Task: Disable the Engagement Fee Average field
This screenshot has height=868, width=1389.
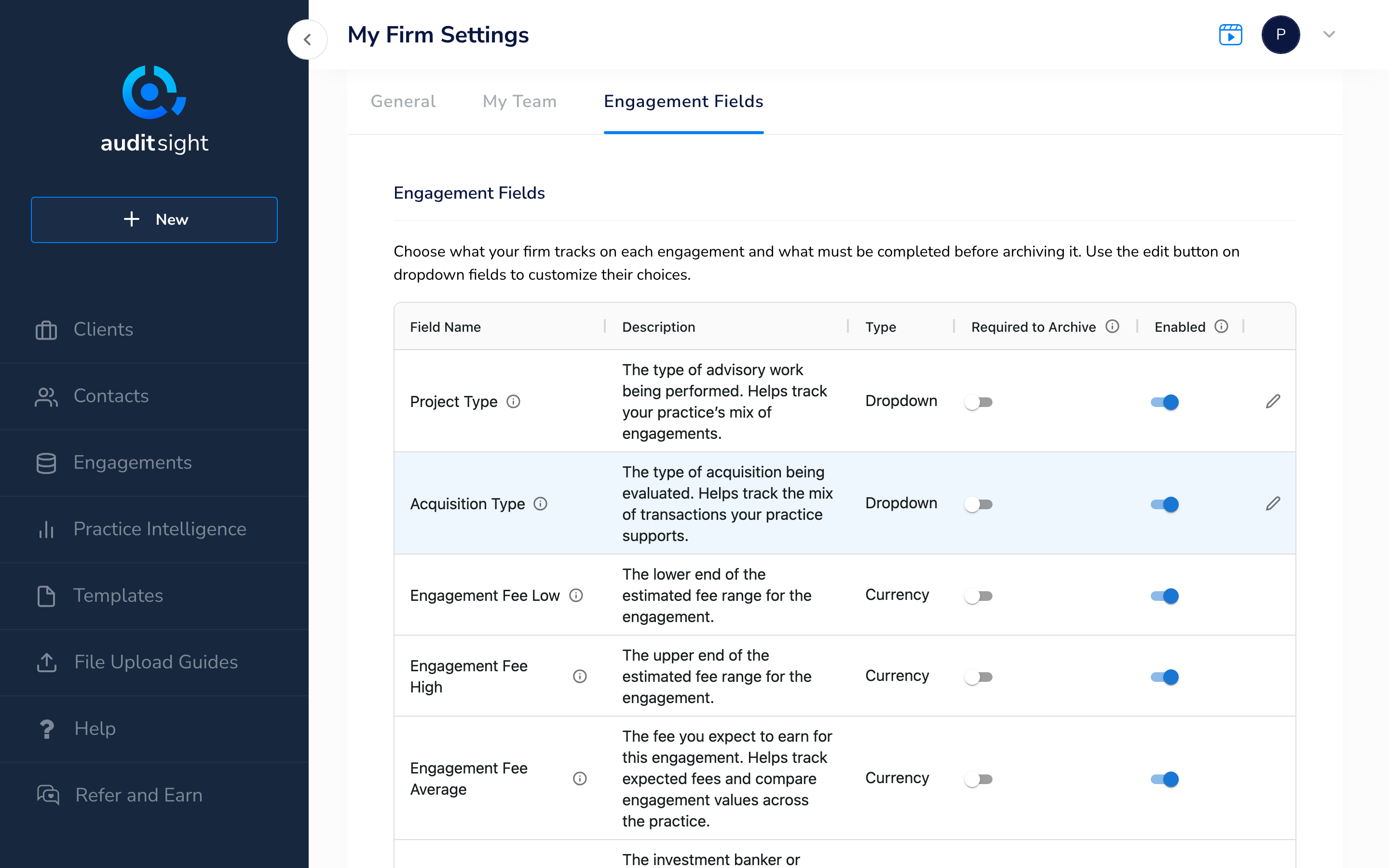Action: [1165, 779]
